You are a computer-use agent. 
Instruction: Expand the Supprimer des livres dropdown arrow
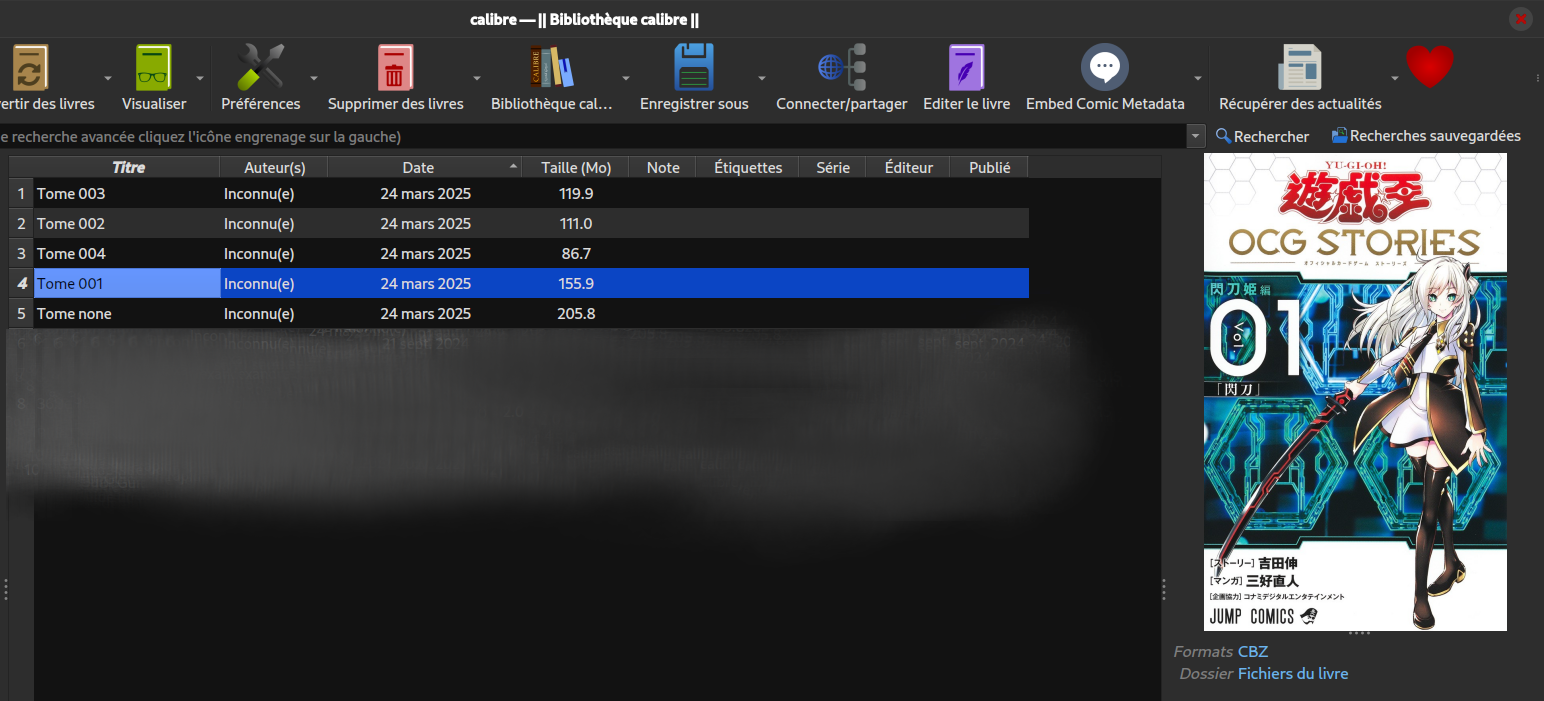477,78
